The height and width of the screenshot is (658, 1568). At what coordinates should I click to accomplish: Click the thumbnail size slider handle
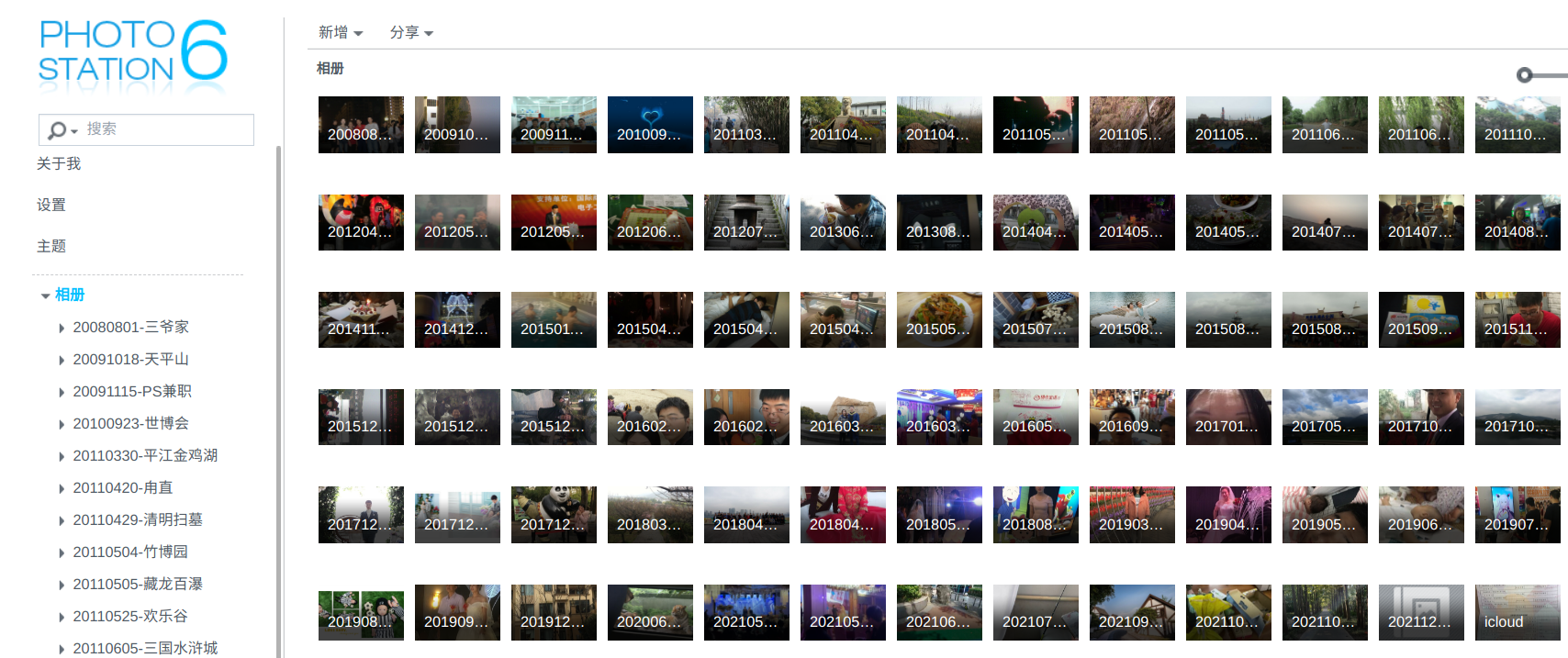pos(1524,75)
